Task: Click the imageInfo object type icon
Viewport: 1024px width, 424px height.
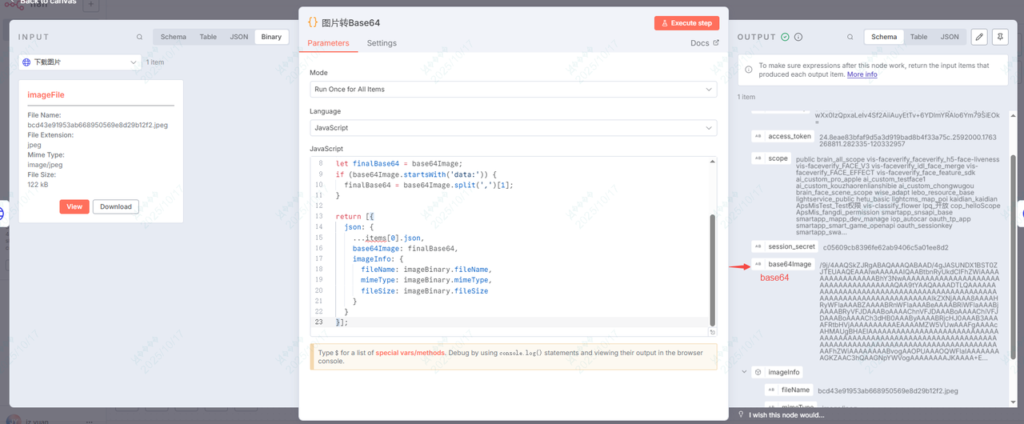Action: click(x=757, y=372)
